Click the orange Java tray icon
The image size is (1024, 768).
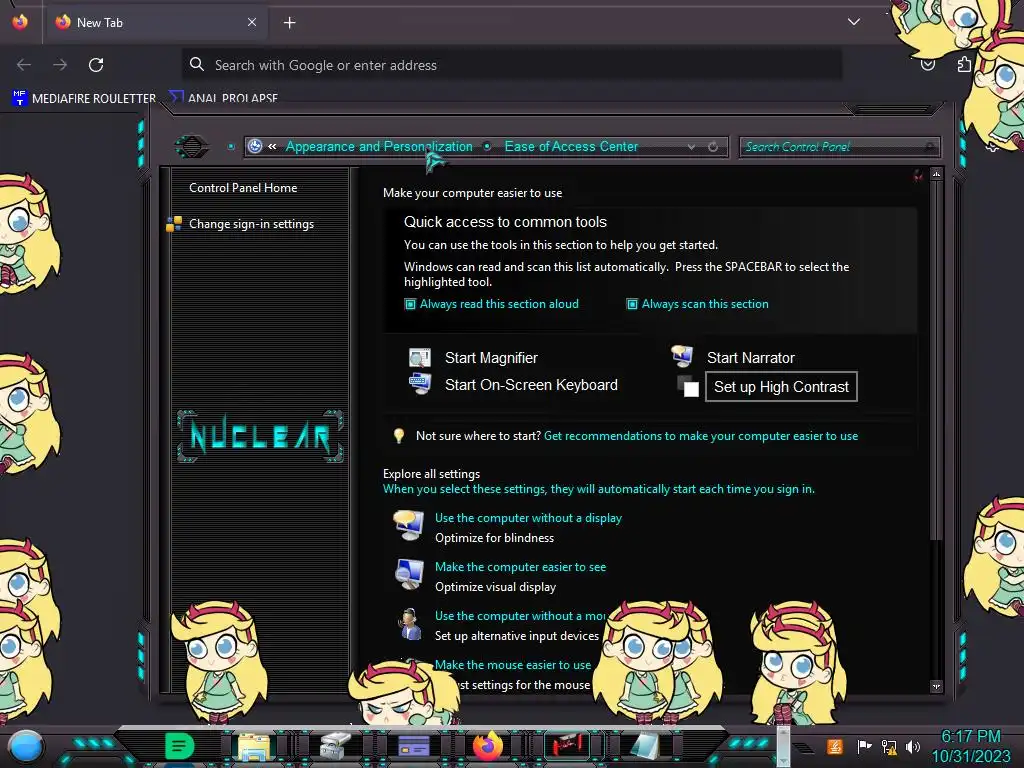(x=835, y=746)
